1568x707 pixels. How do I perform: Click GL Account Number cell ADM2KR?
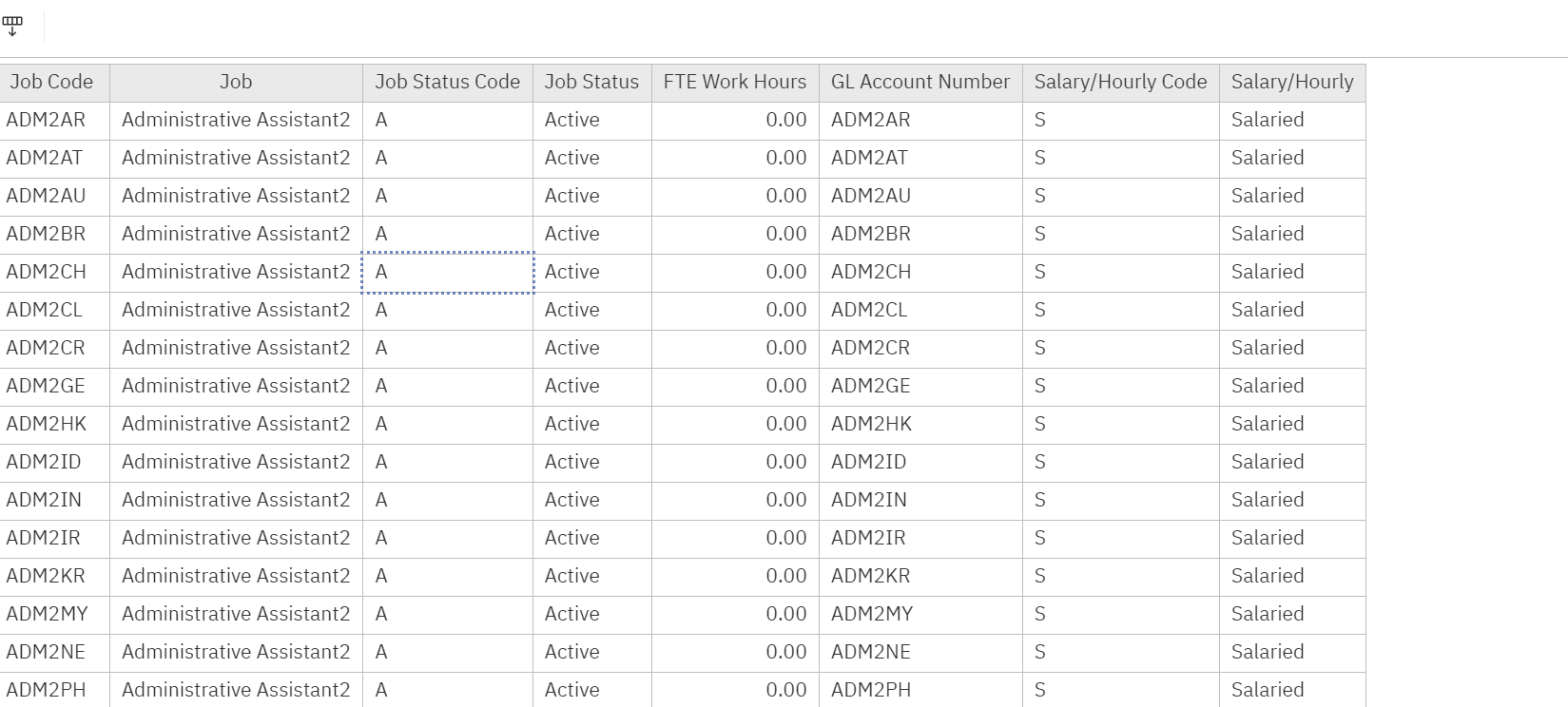[x=920, y=577]
